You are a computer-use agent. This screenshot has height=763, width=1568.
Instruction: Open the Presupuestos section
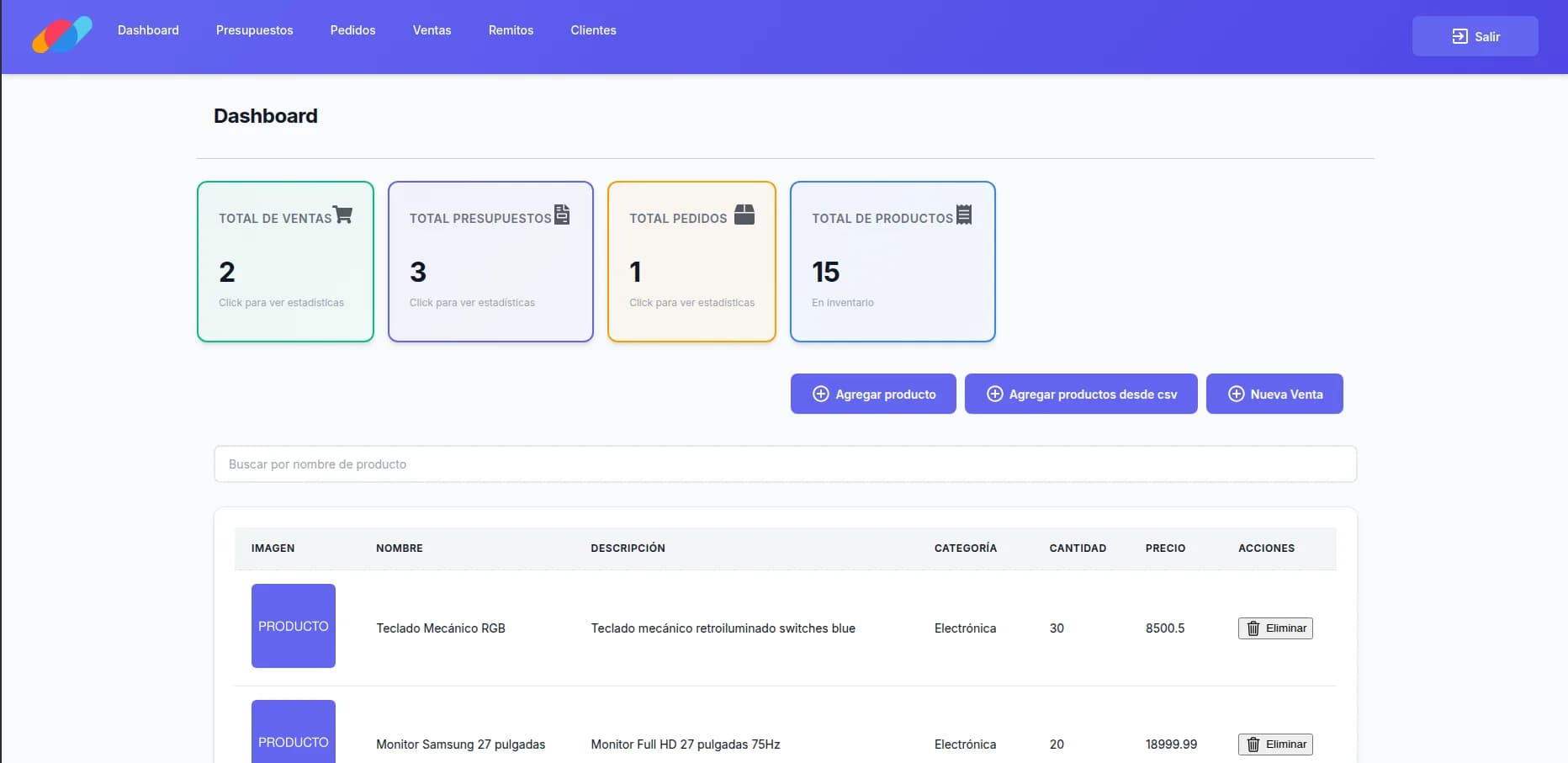click(x=254, y=30)
